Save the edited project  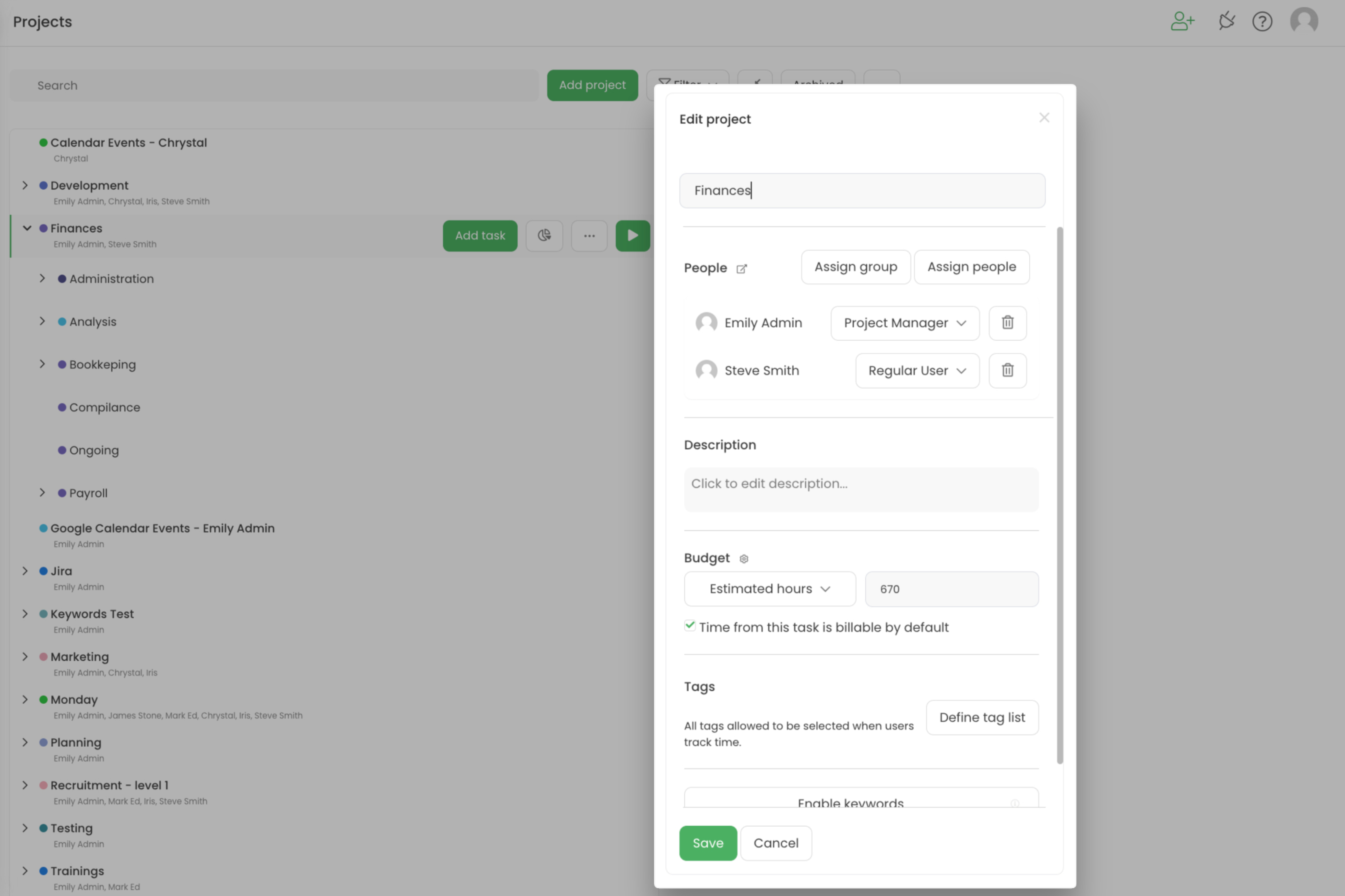(707, 843)
